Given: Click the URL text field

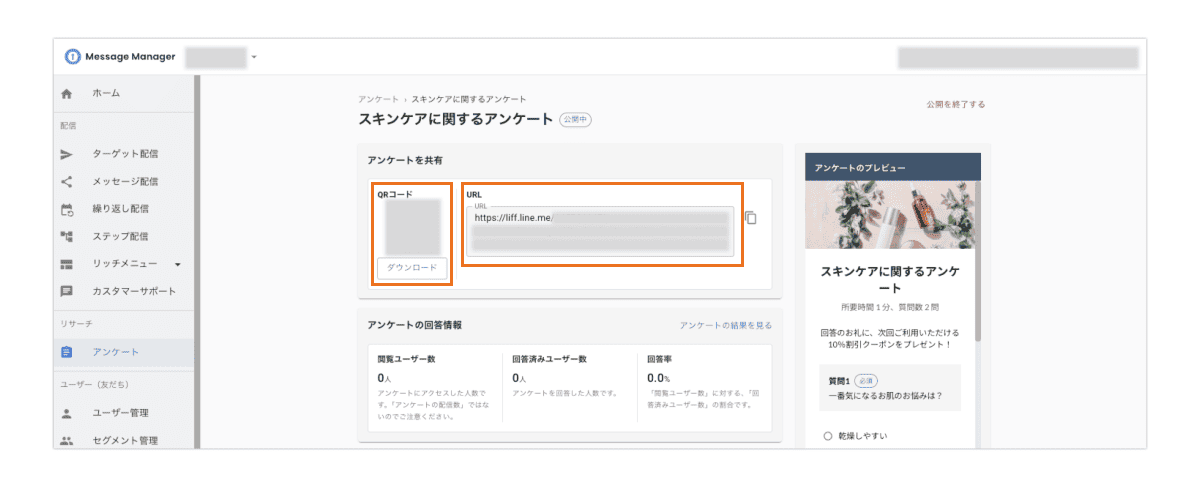Looking at the screenshot, I should tap(601, 231).
